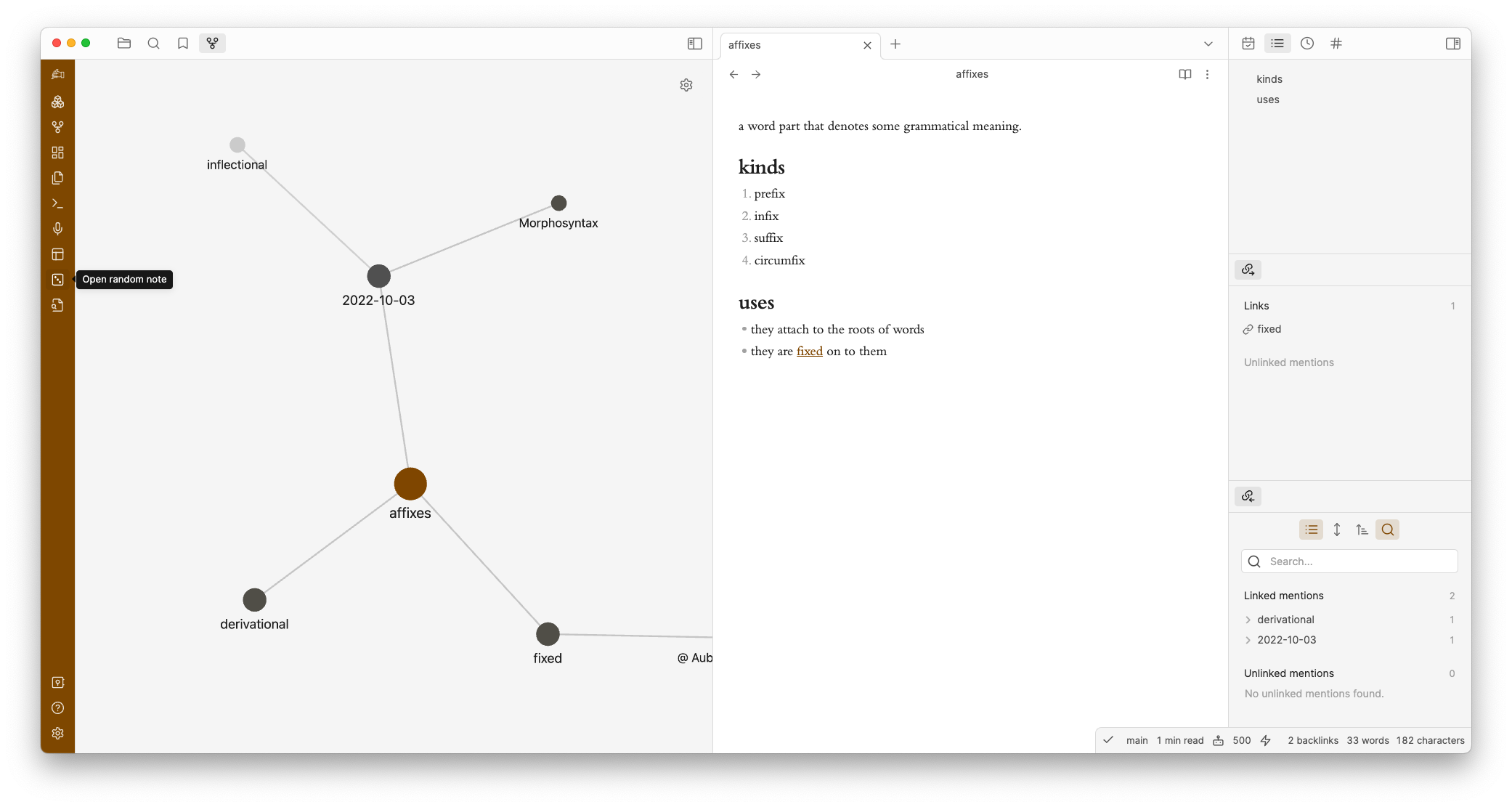
Task: Open a random note with dice icon
Action: pyautogui.click(x=58, y=280)
